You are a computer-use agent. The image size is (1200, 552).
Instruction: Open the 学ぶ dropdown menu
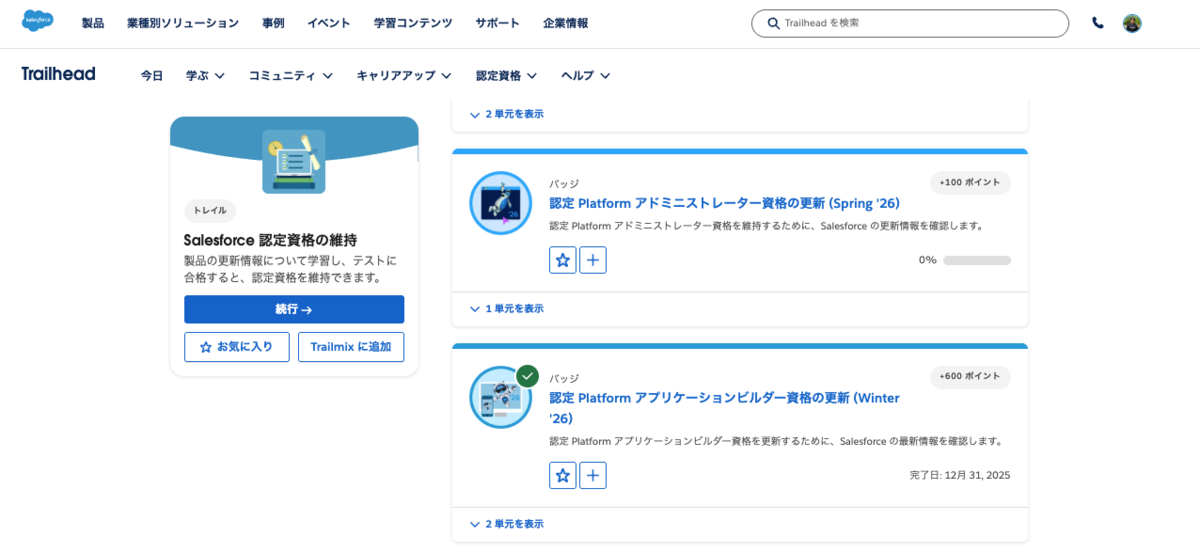(x=205, y=75)
